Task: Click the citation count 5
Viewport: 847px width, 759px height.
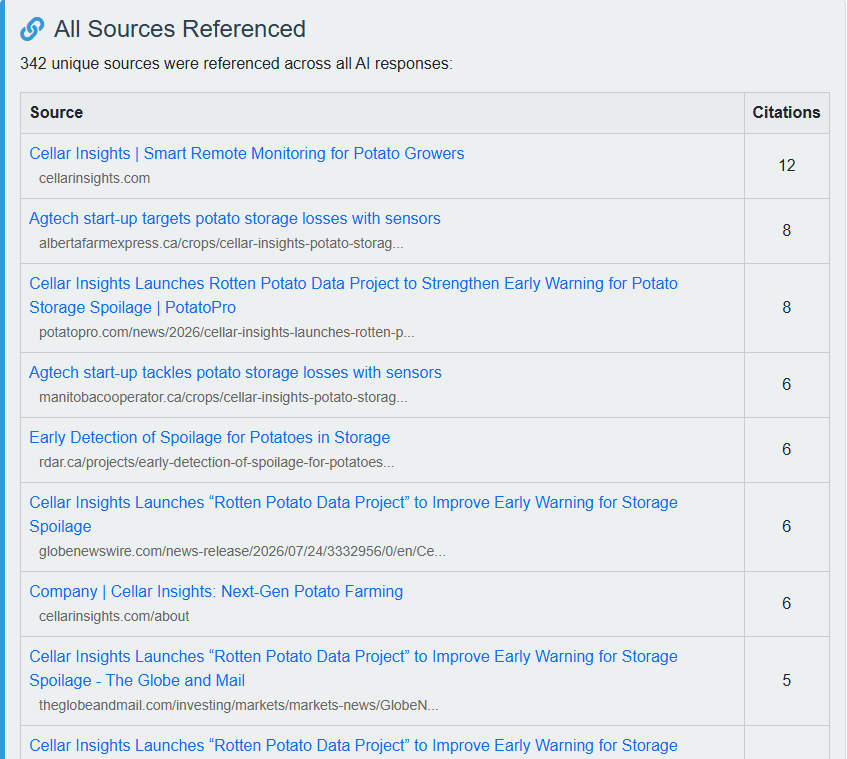Action: [x=787, y=680]
